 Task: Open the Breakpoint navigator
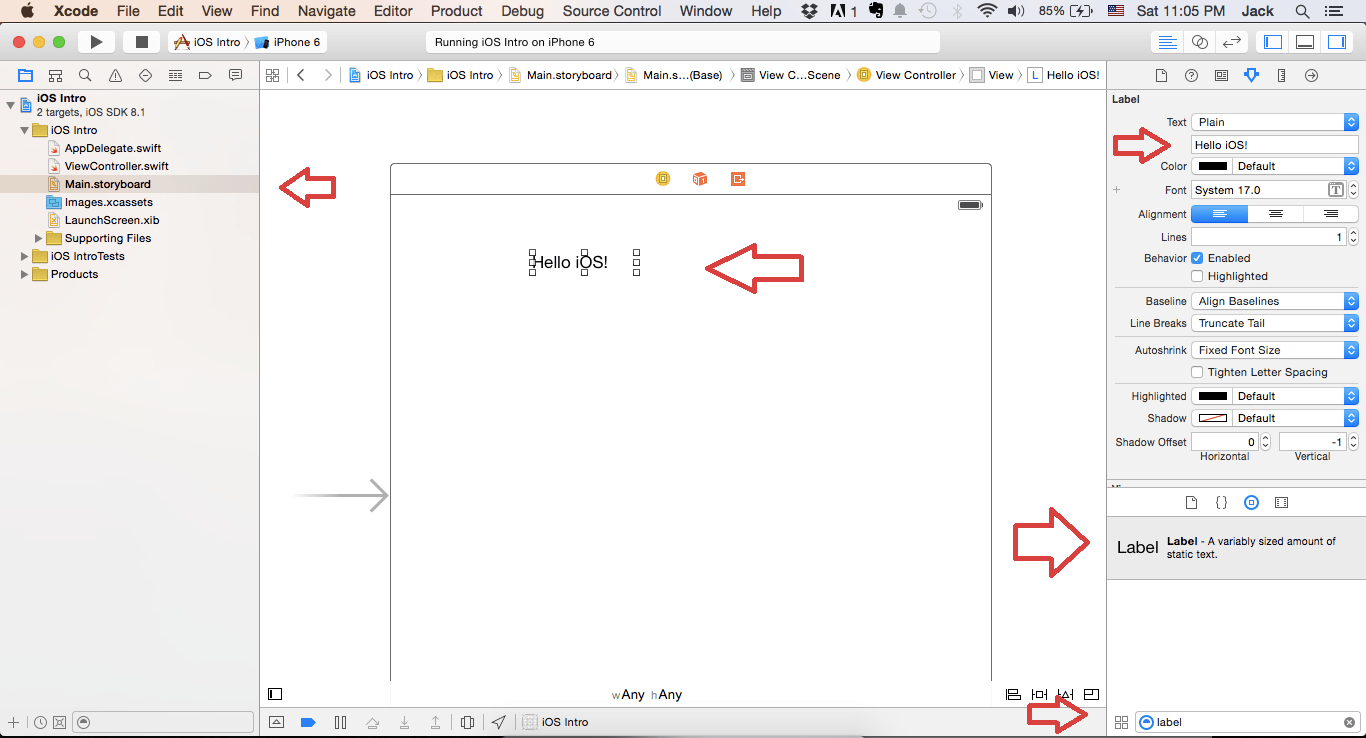205,75
